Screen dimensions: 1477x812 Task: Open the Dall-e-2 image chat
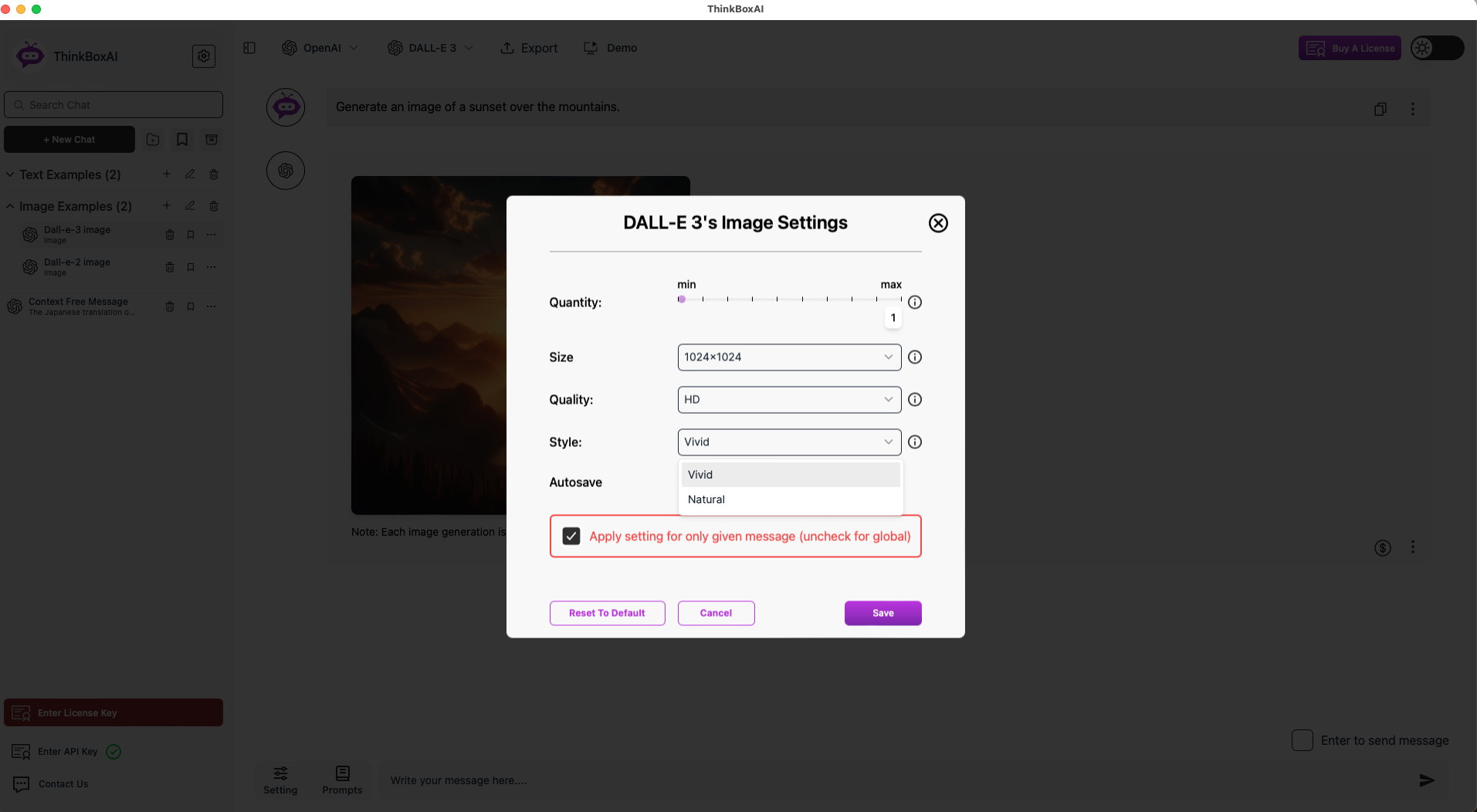coord(77,267)
